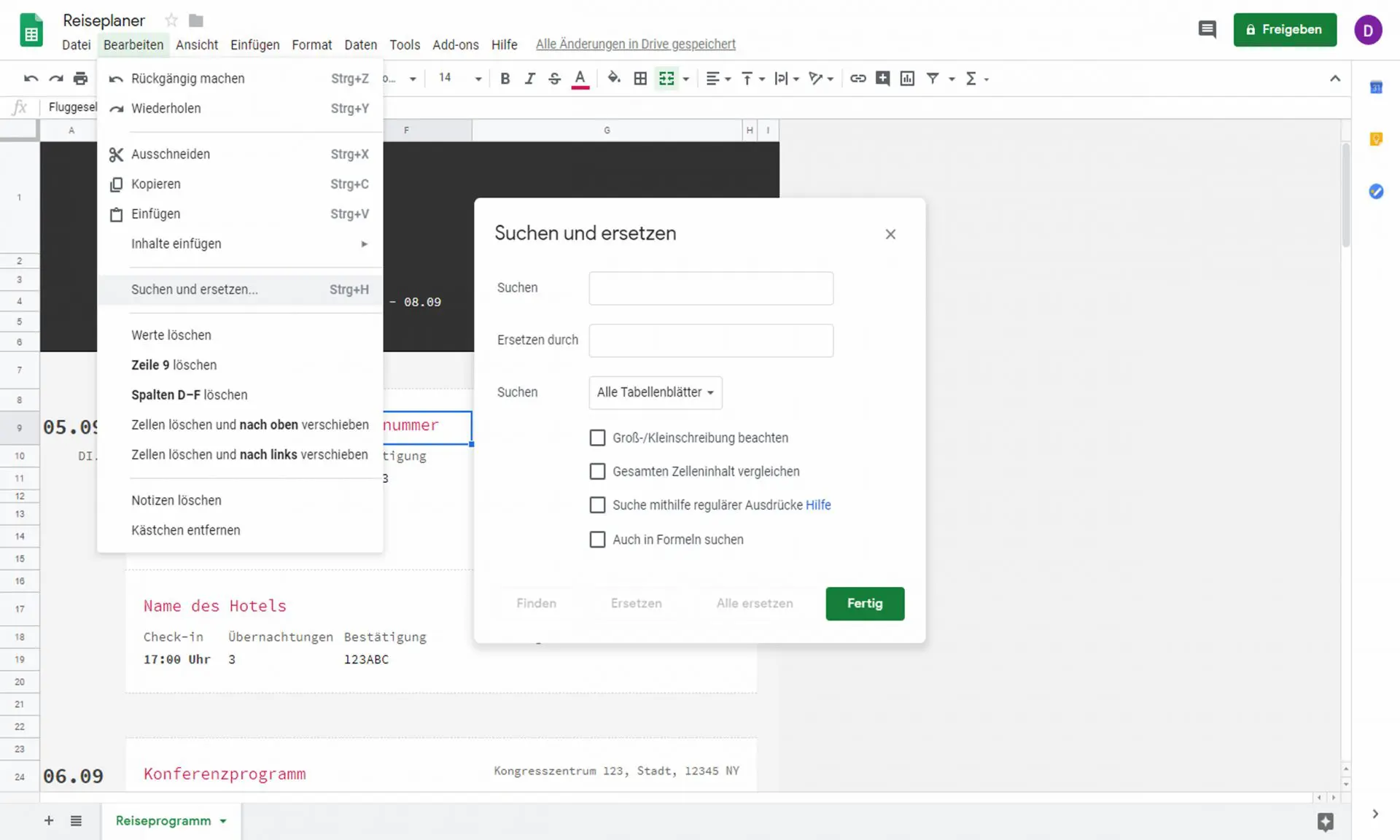
Task: Enable Suche mithilfe regulärer Ausdrücke checkbox
Action: click(x=597, y=505)
